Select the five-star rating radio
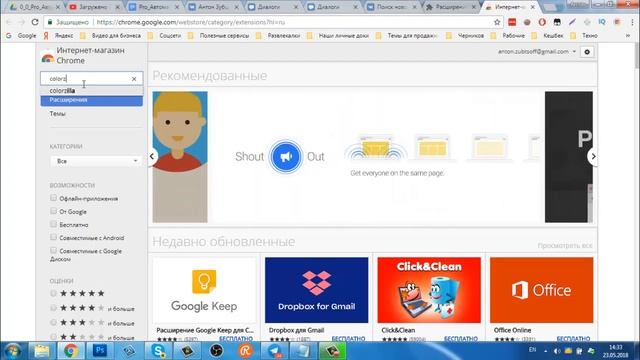 (53, 293)
